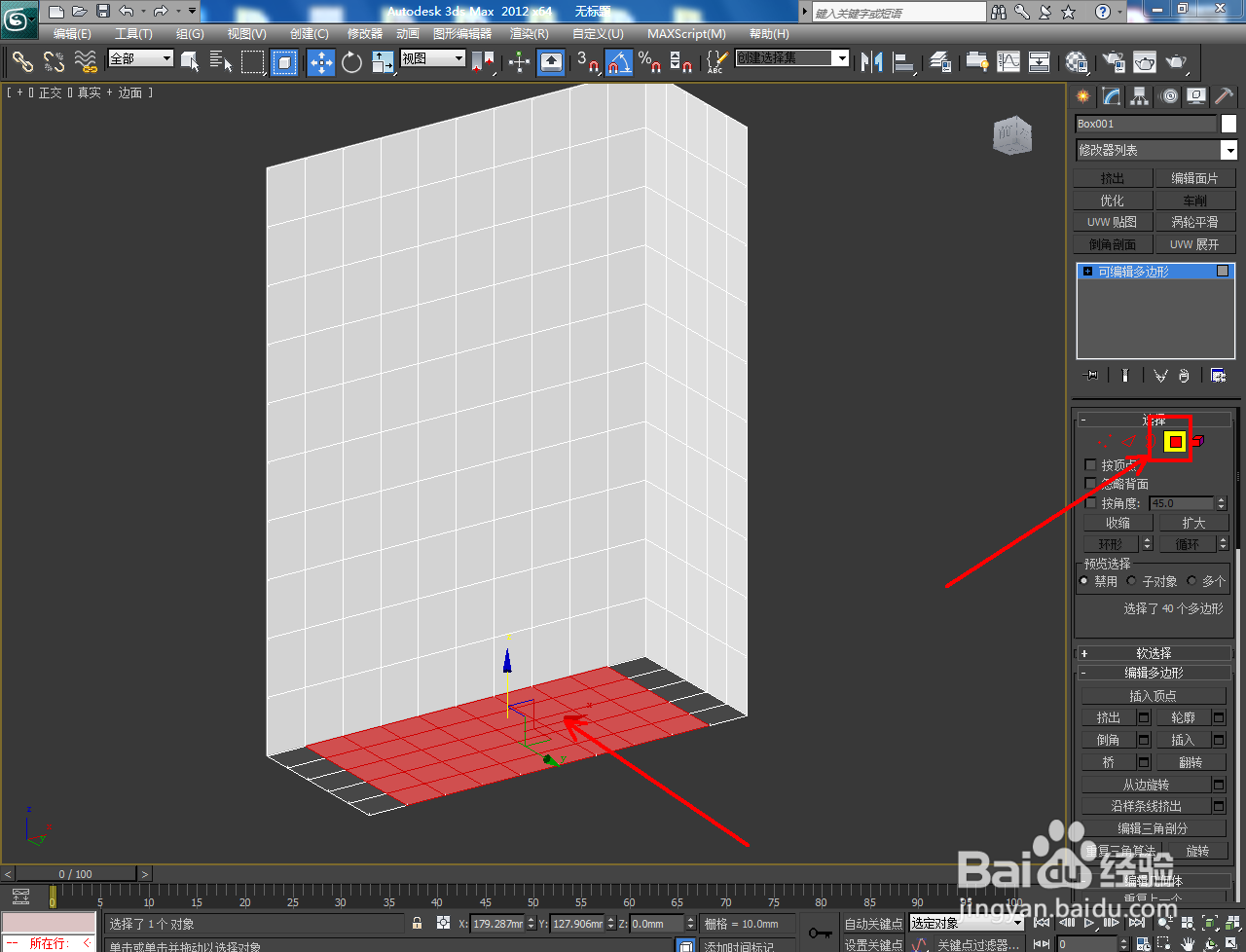Click the ViewCube in the viewport
The width and height of the screenshot is (1246, 952).
(1011, 135)
